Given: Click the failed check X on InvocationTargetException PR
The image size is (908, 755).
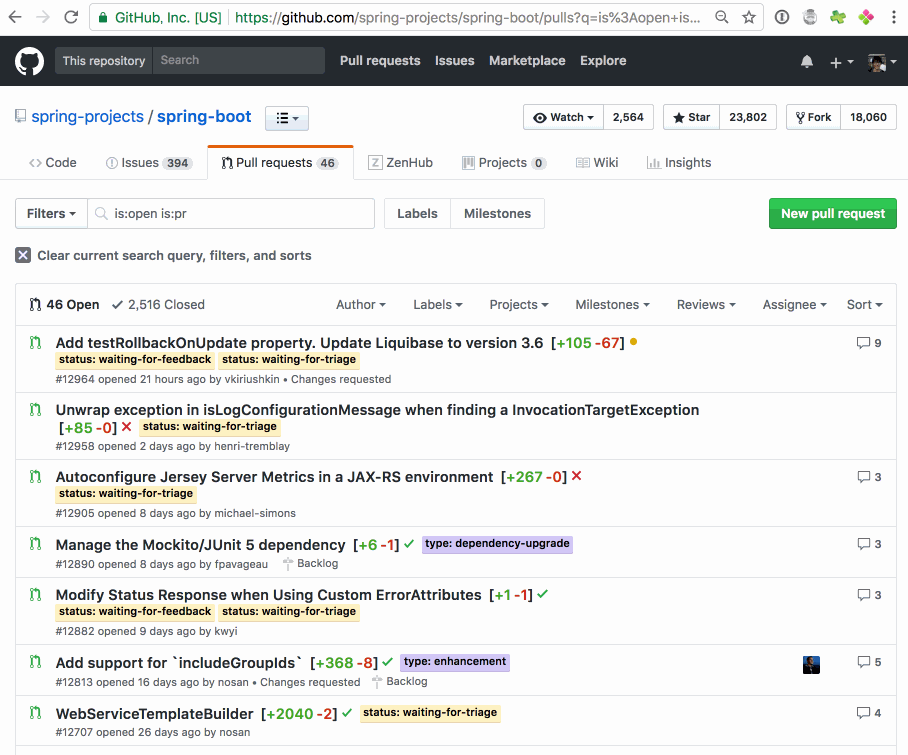Looking at the screenshot, I should pyautogui.click(x=127, y=427).
